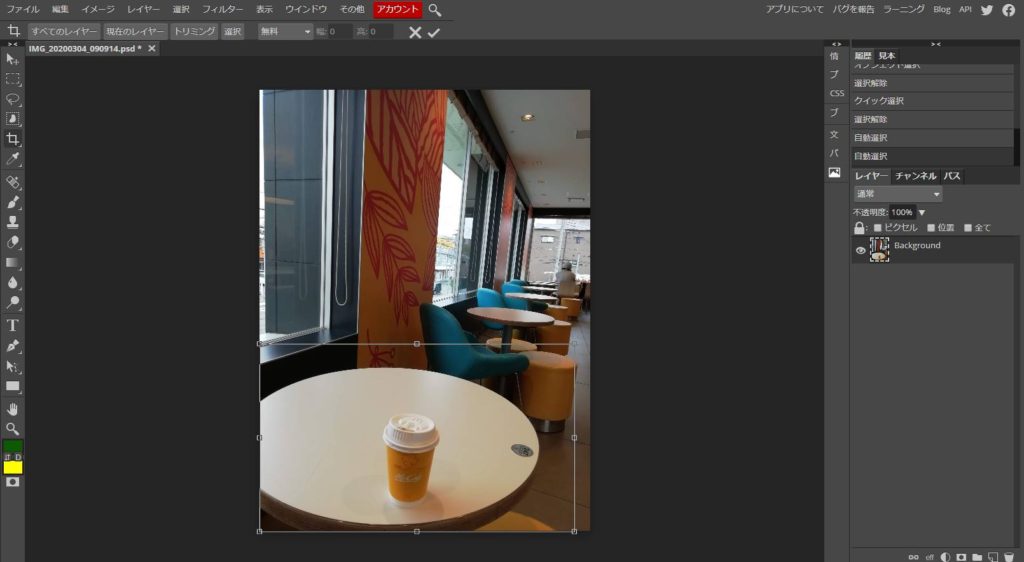The width and height of the screenshot is (1024, 562).
Task: Click the search magnifier in menu bar
Action: pos(435,10)
